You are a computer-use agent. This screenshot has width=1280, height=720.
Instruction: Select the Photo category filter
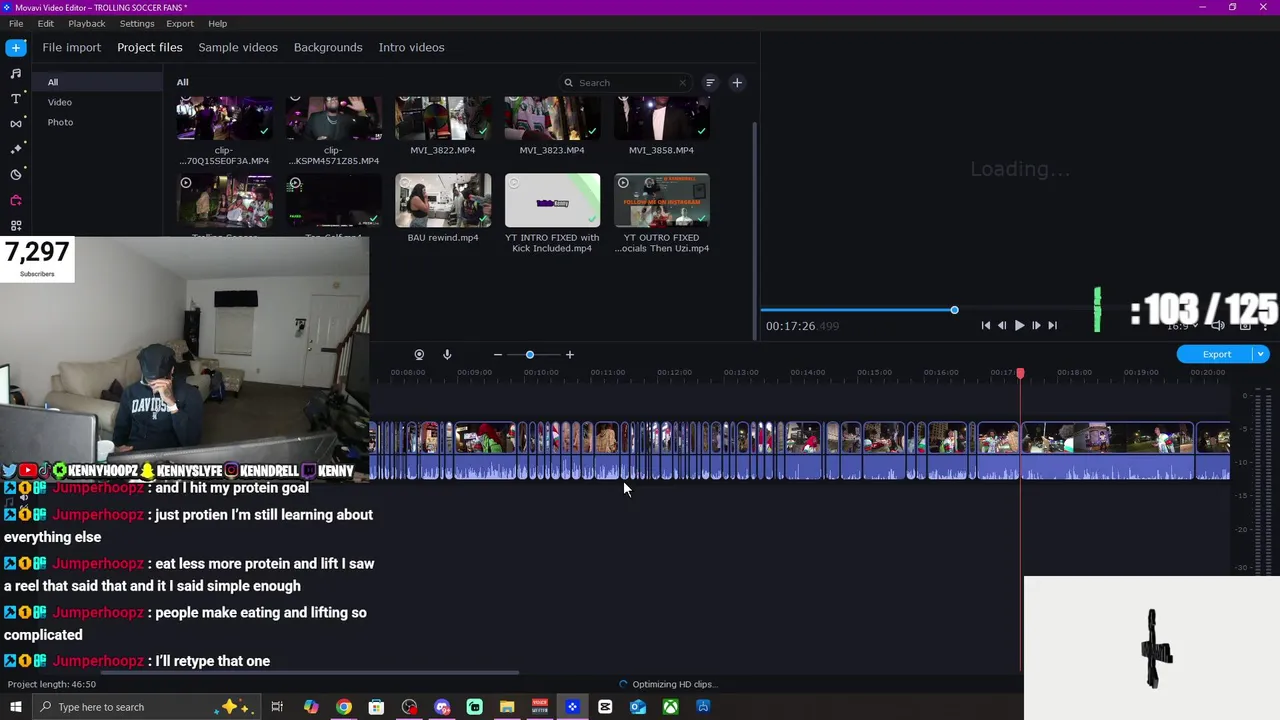[x=60, y=122]
